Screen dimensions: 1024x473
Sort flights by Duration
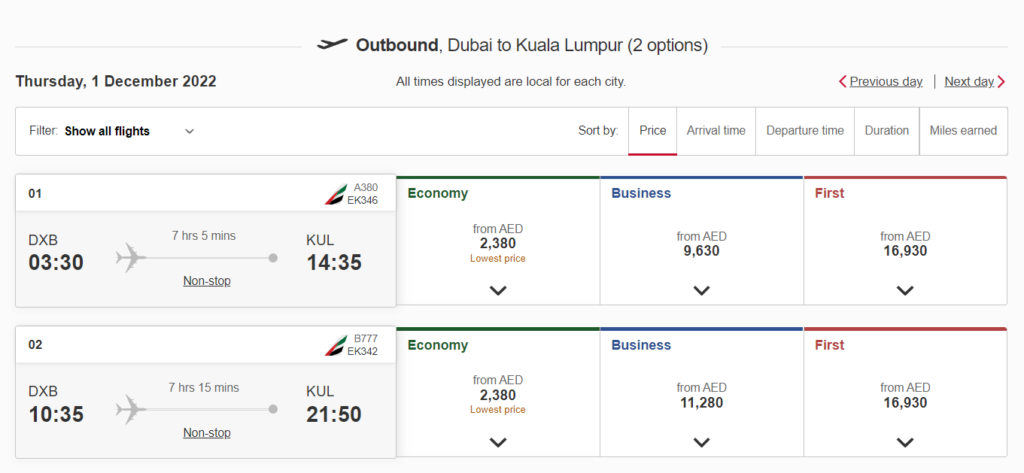point(887,131)
